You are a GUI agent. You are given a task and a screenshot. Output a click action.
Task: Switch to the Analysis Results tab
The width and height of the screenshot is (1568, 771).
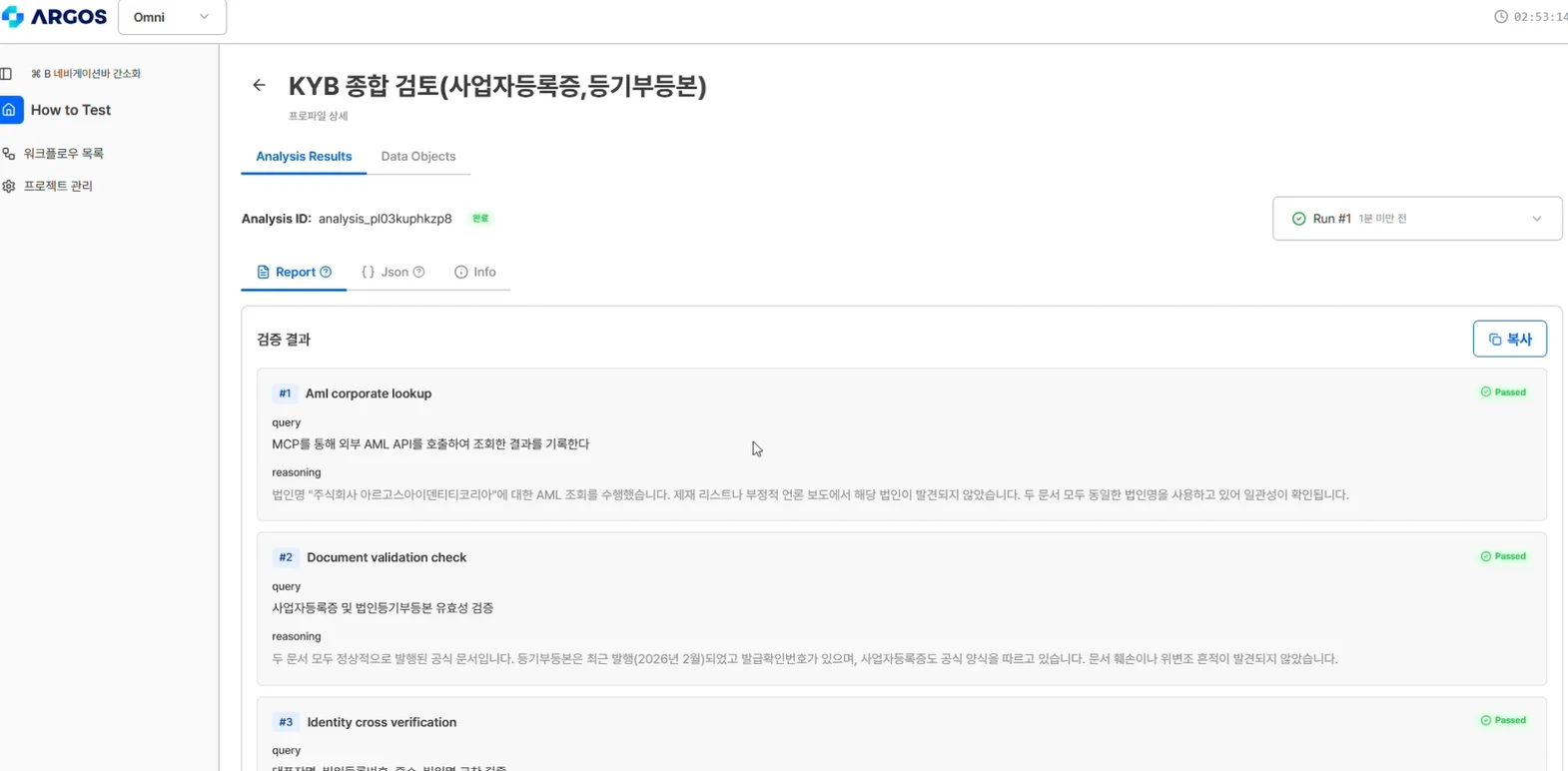pos(304,157)
